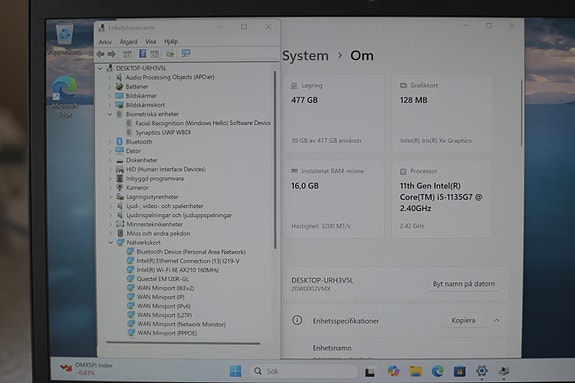This screenshot has height=383, width=575.
Task: Open the Arkiv menu
Action: click(105, 42)
